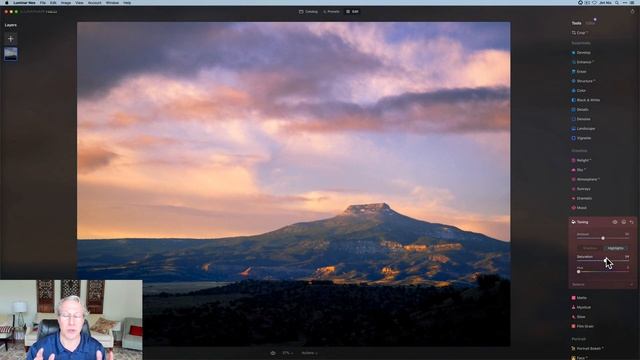Expand the bottom row of the Toning panel

coord(602,284)
